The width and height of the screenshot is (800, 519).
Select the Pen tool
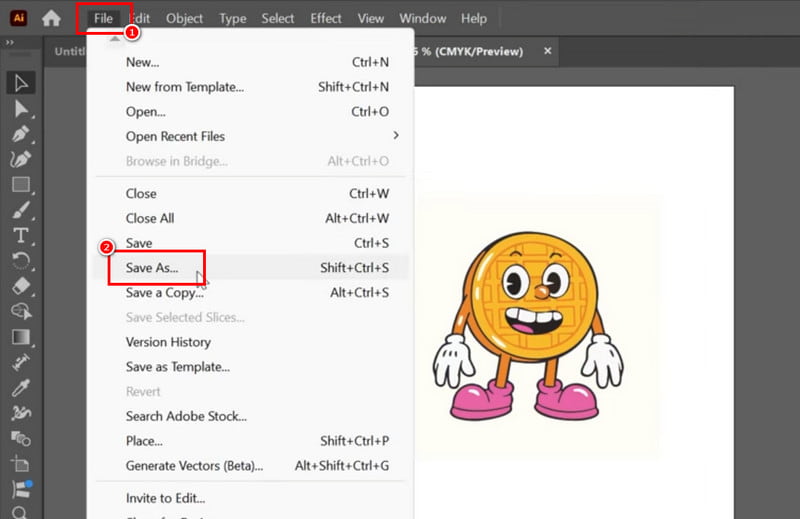[x=20, y=134]
